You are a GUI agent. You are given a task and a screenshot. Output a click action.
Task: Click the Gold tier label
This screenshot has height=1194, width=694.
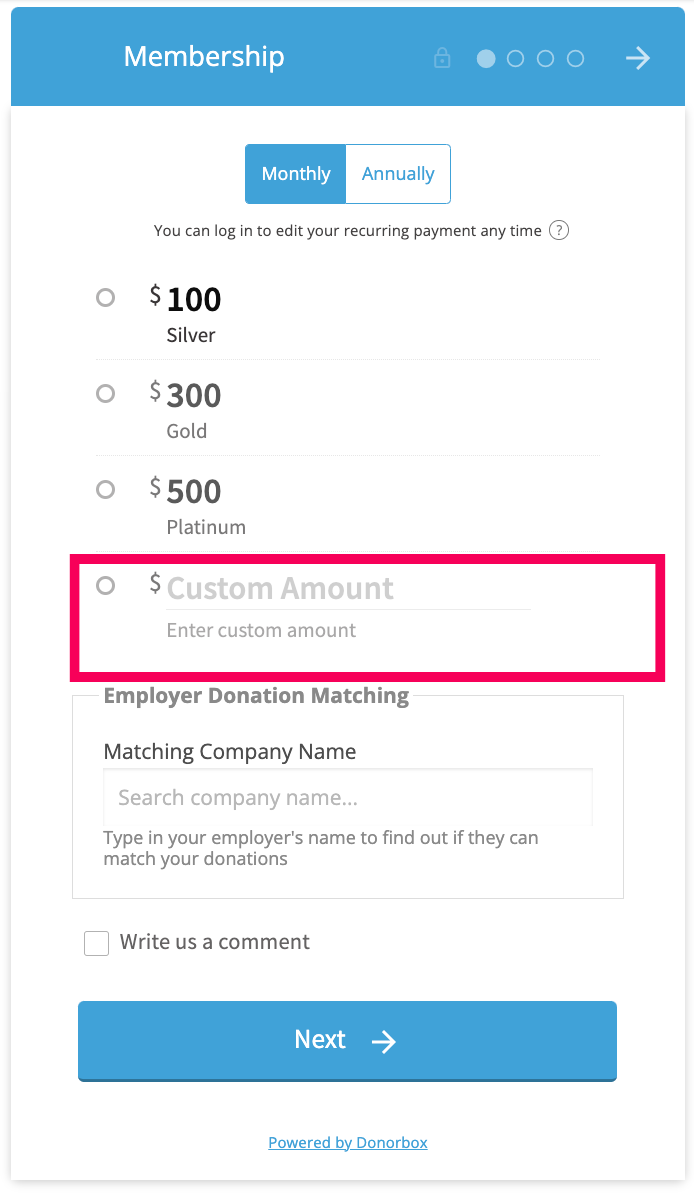click(x=187, y=431)
